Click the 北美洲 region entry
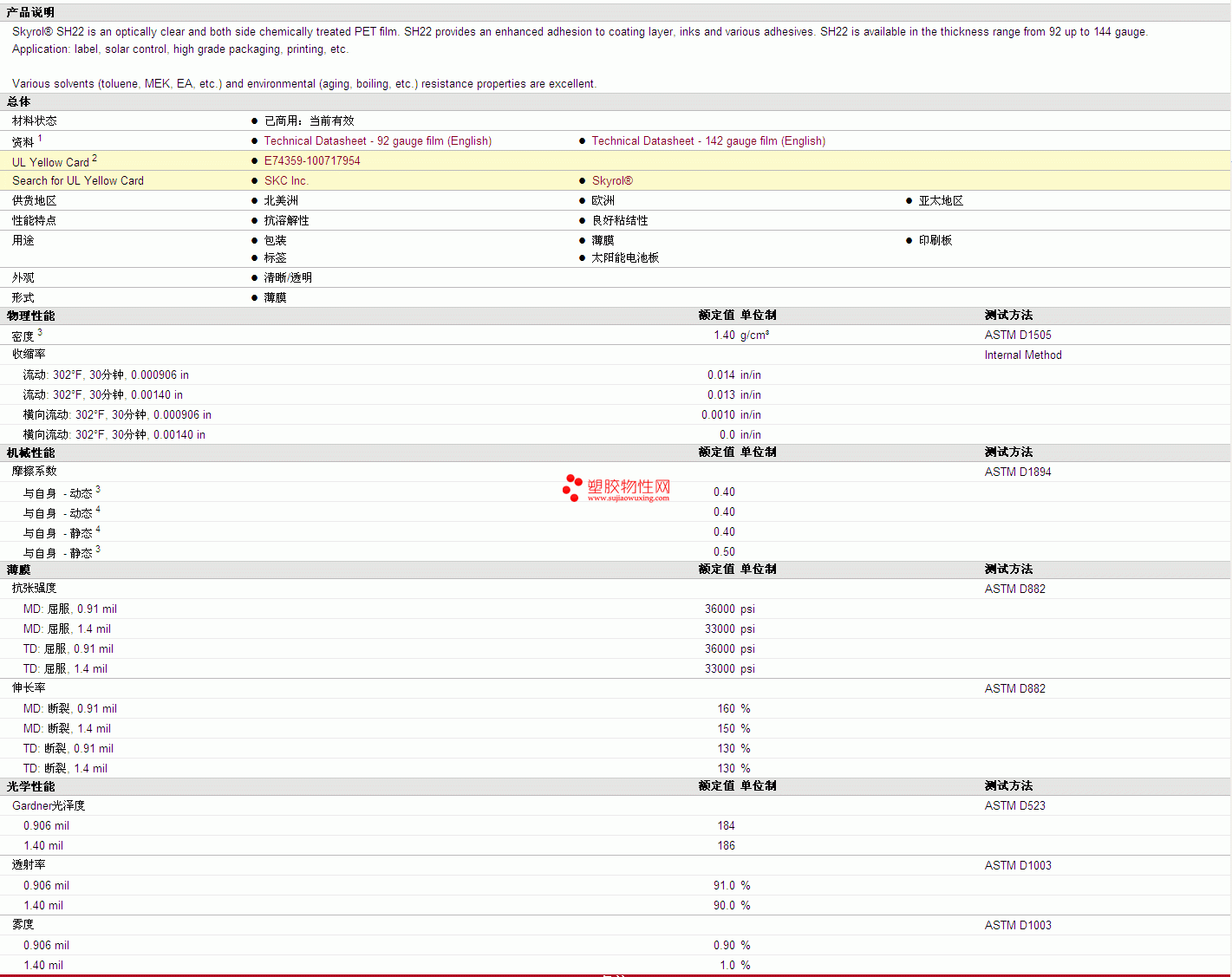The image size is (1232, 977). coord(281,201)
